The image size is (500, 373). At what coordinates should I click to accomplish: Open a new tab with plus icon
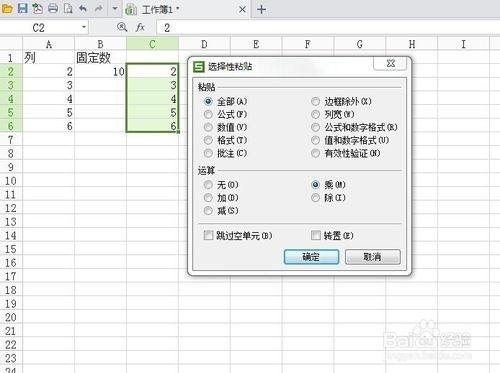261,9
